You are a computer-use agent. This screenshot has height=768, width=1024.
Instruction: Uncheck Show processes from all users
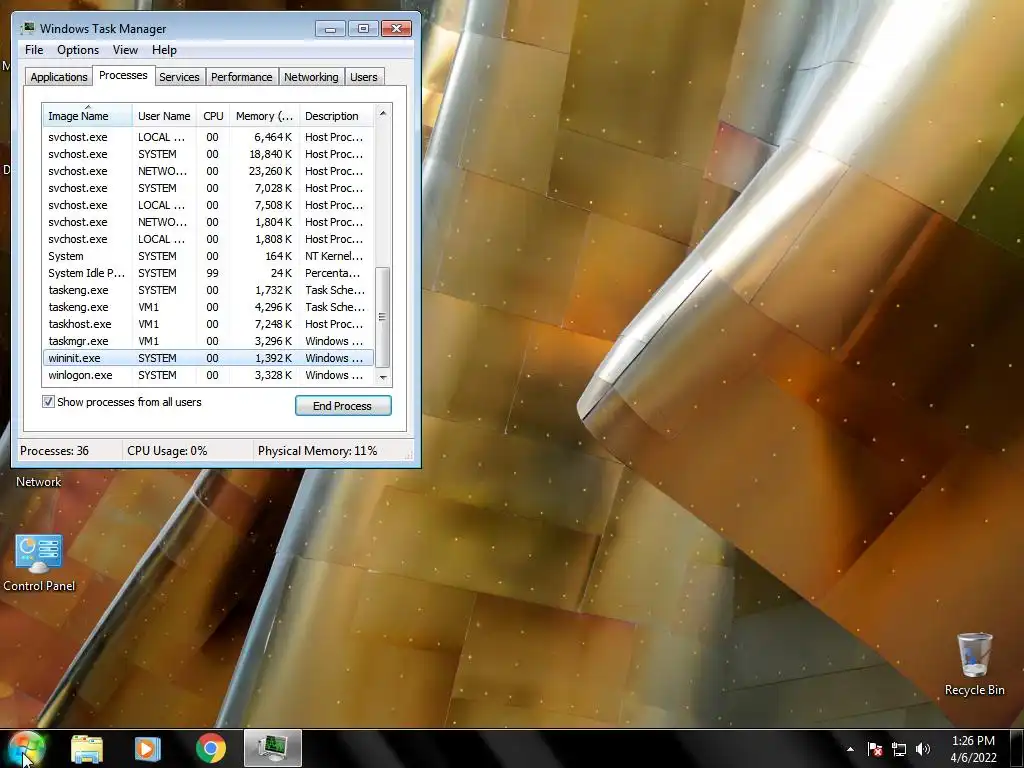[x=48, y=402]
